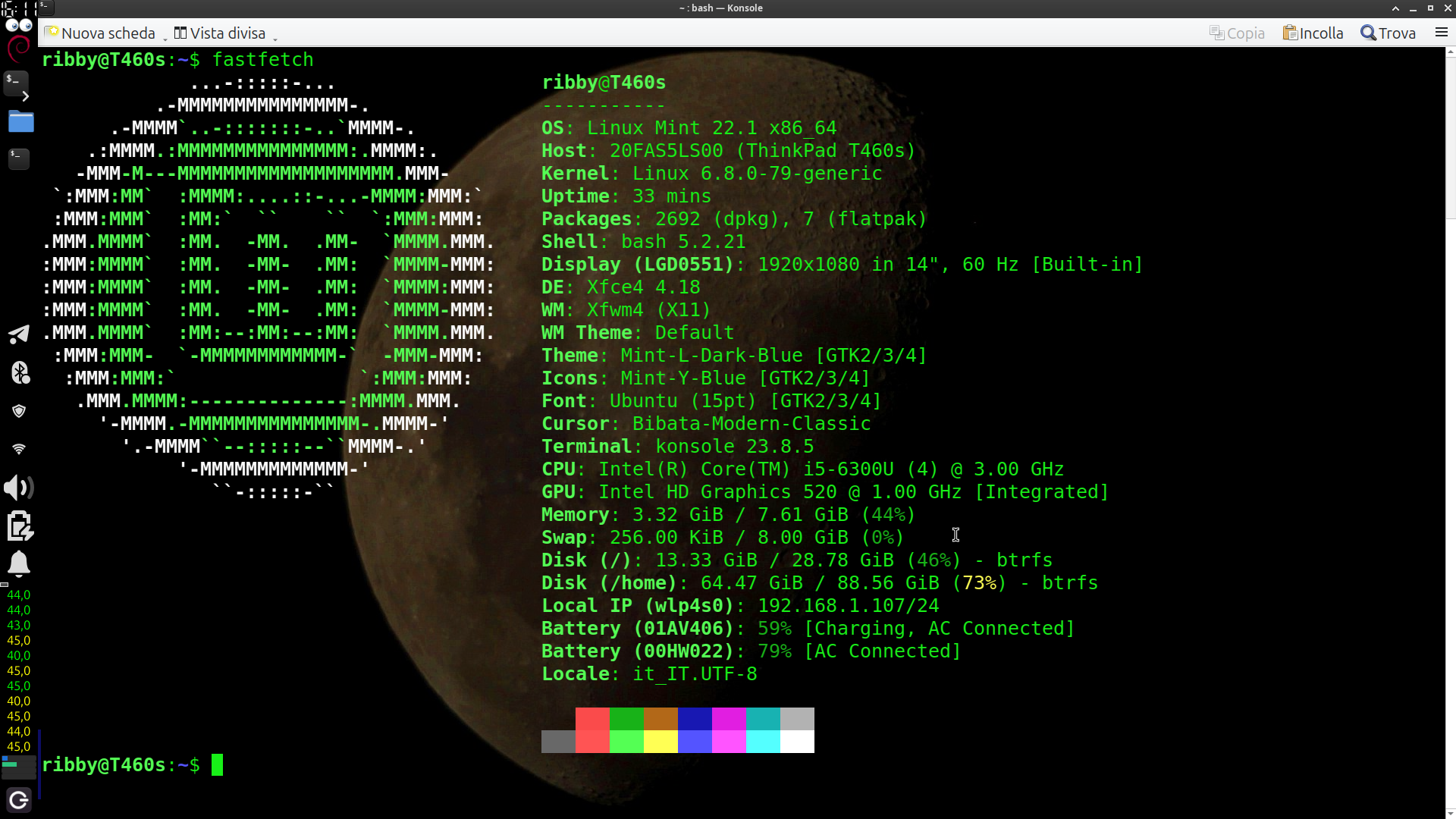The height and width of the screenshot is (819, 1456).
Task: Click the 'Packages: 2692 (dpkg)' line
Action: (x=734, y=218)
